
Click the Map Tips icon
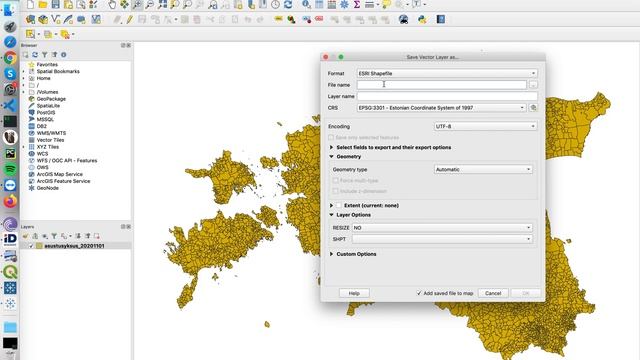pyautogui.click(x=386, y=4)
